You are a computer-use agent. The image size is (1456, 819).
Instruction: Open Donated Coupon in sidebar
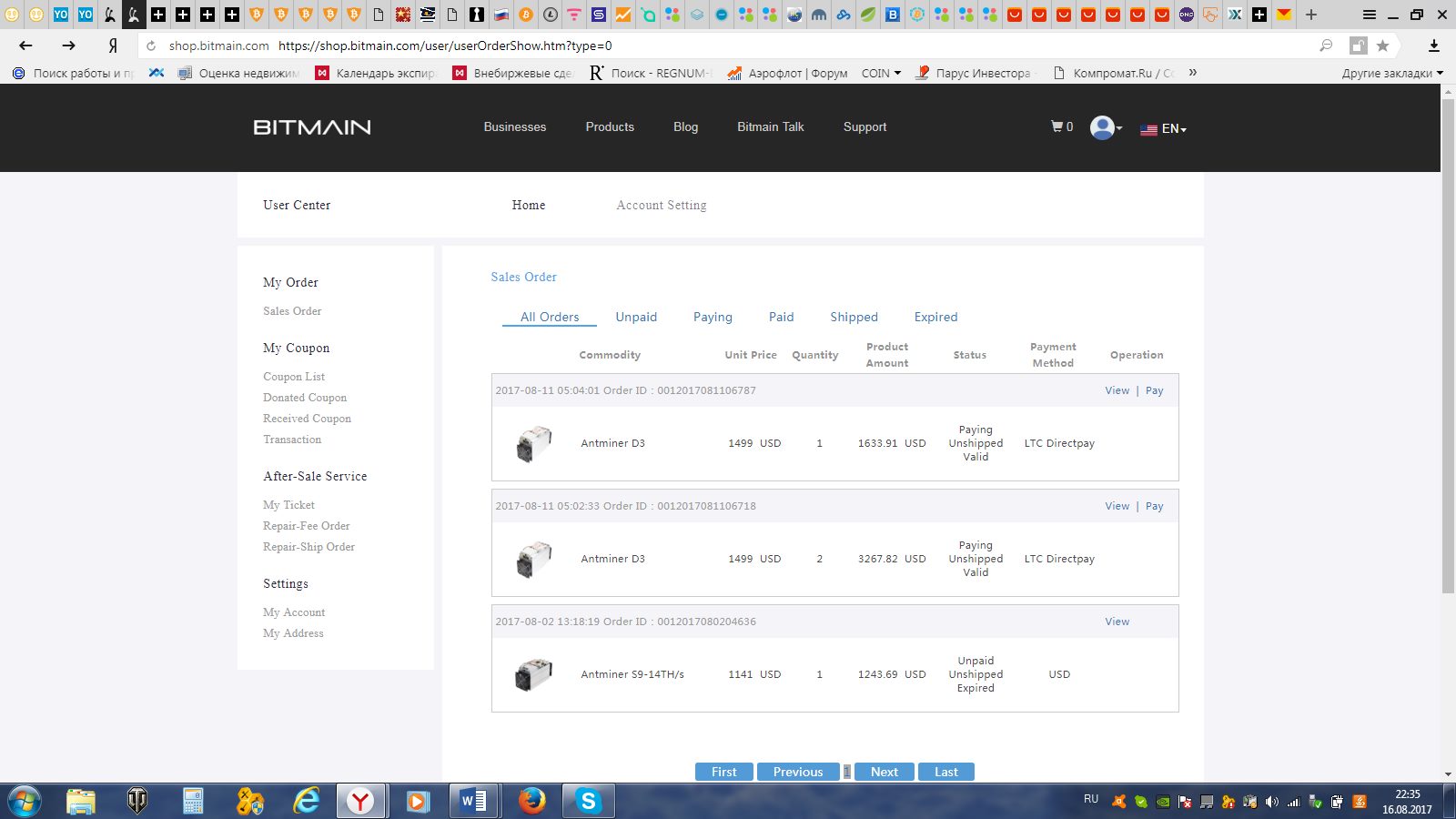(305, 398)
